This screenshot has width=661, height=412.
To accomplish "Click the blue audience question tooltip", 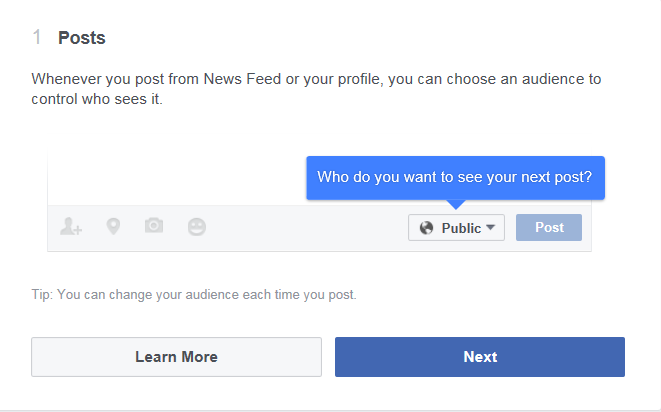I will (455, 178).
